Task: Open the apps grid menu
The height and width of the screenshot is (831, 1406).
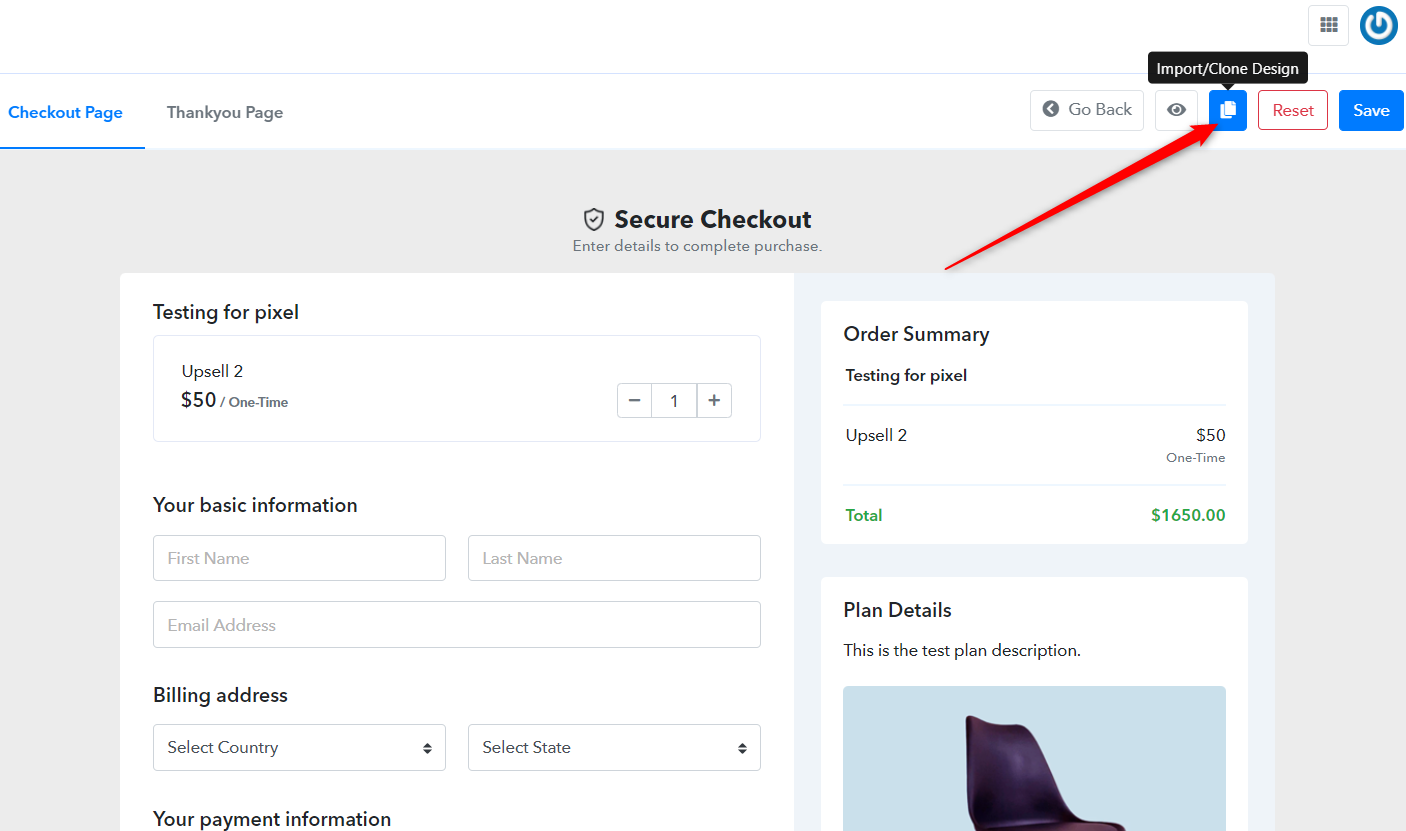Action: tap(1328, 25)
